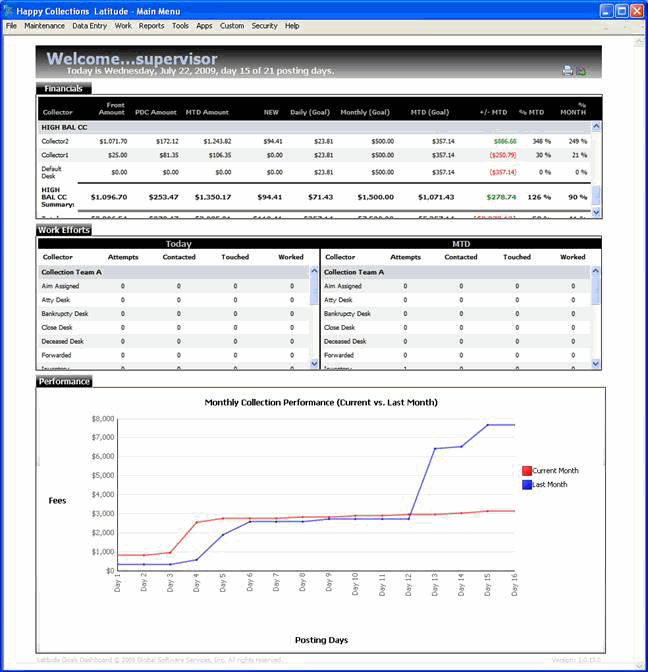Open the Maintenance menu
Image resolution: width=648 pixels, height=672 pixels.
coord(44,26)
